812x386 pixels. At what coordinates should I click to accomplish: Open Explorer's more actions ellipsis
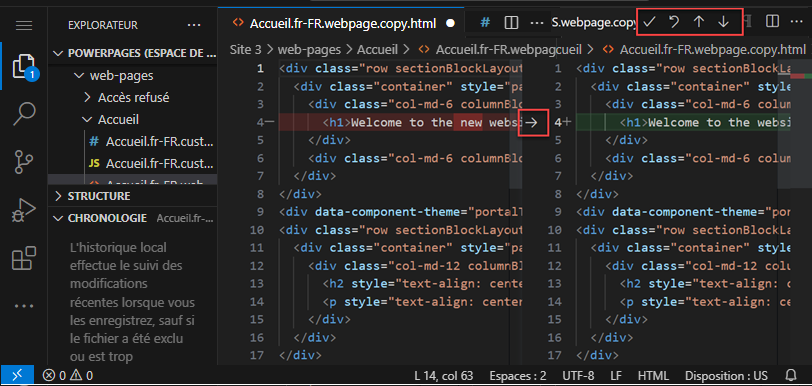tap(194, 25)
